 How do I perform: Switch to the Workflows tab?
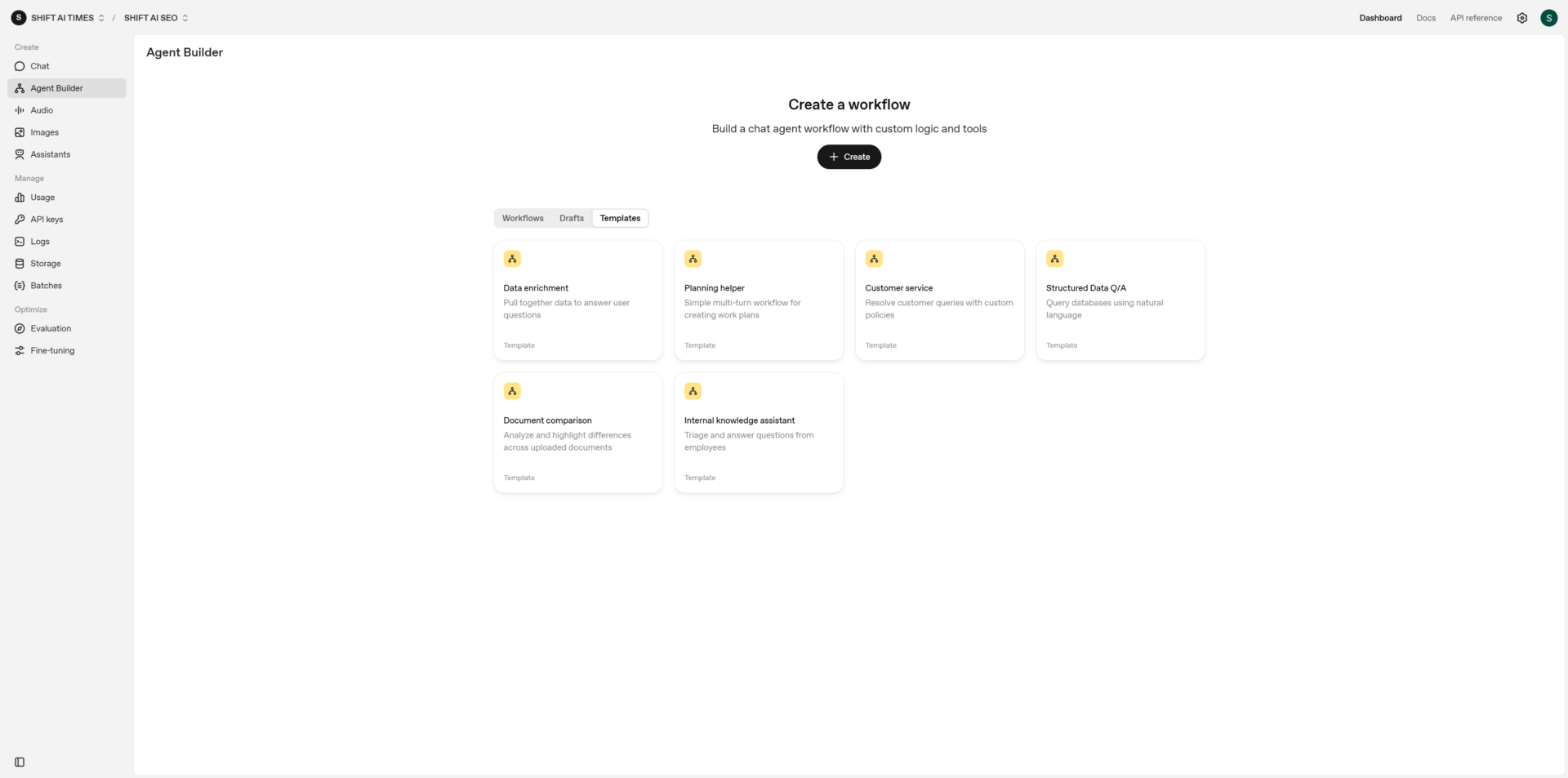522,218
